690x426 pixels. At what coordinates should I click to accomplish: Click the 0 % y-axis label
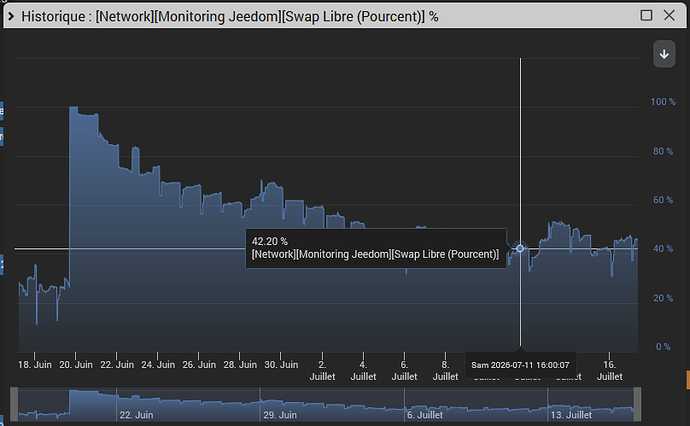click(x=663, y=347)
